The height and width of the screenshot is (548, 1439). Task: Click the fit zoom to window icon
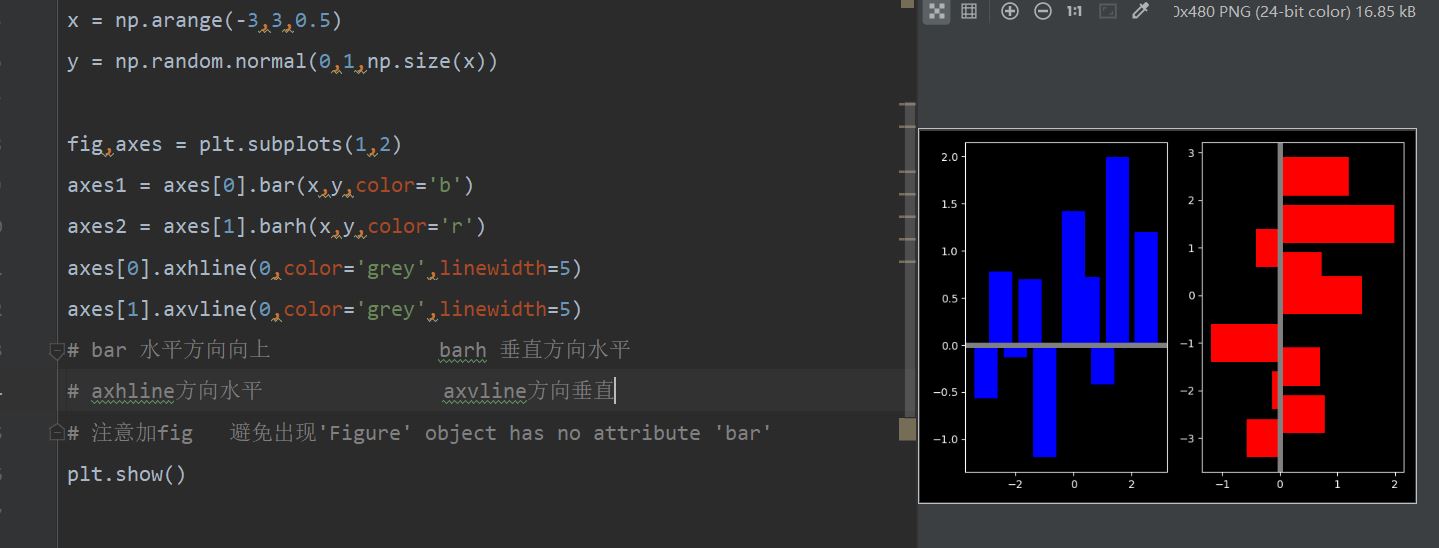(x=1107, y=12)
